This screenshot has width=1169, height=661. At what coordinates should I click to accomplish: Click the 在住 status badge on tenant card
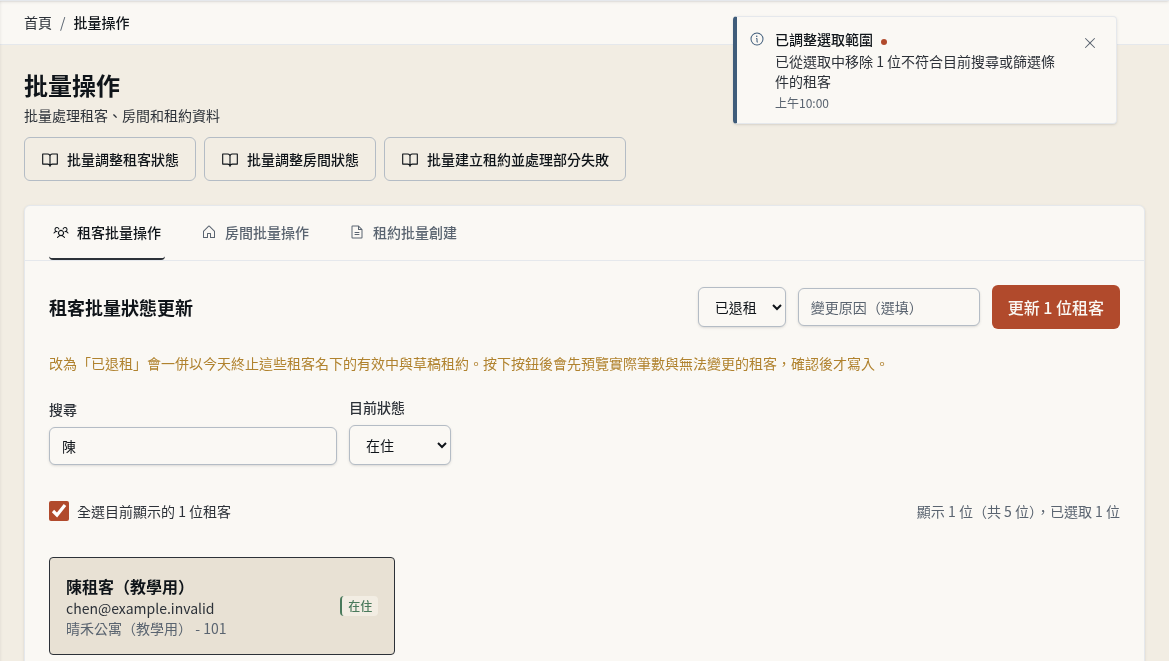tap(359, 606)
